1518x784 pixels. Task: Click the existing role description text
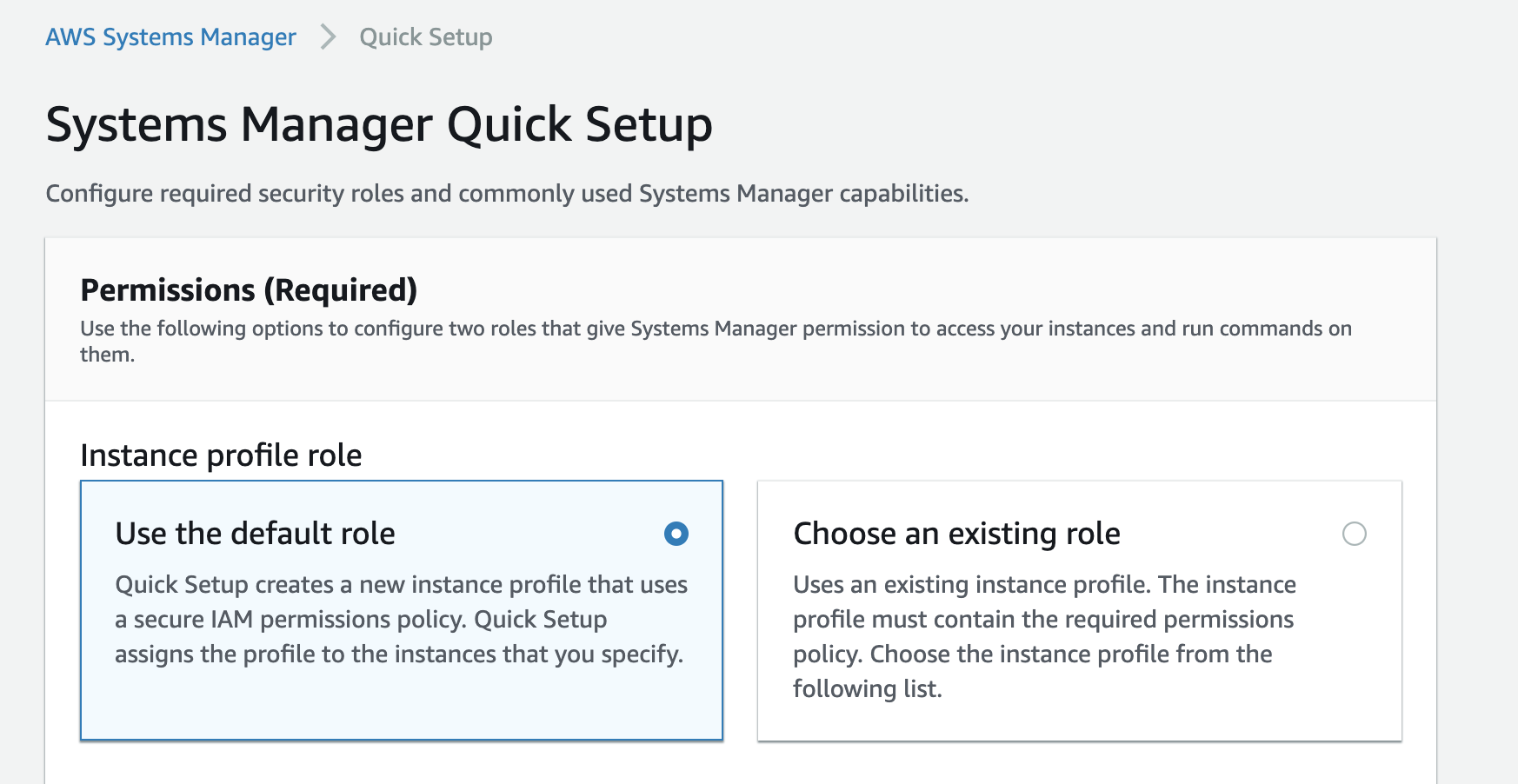tap(1043, 637)
